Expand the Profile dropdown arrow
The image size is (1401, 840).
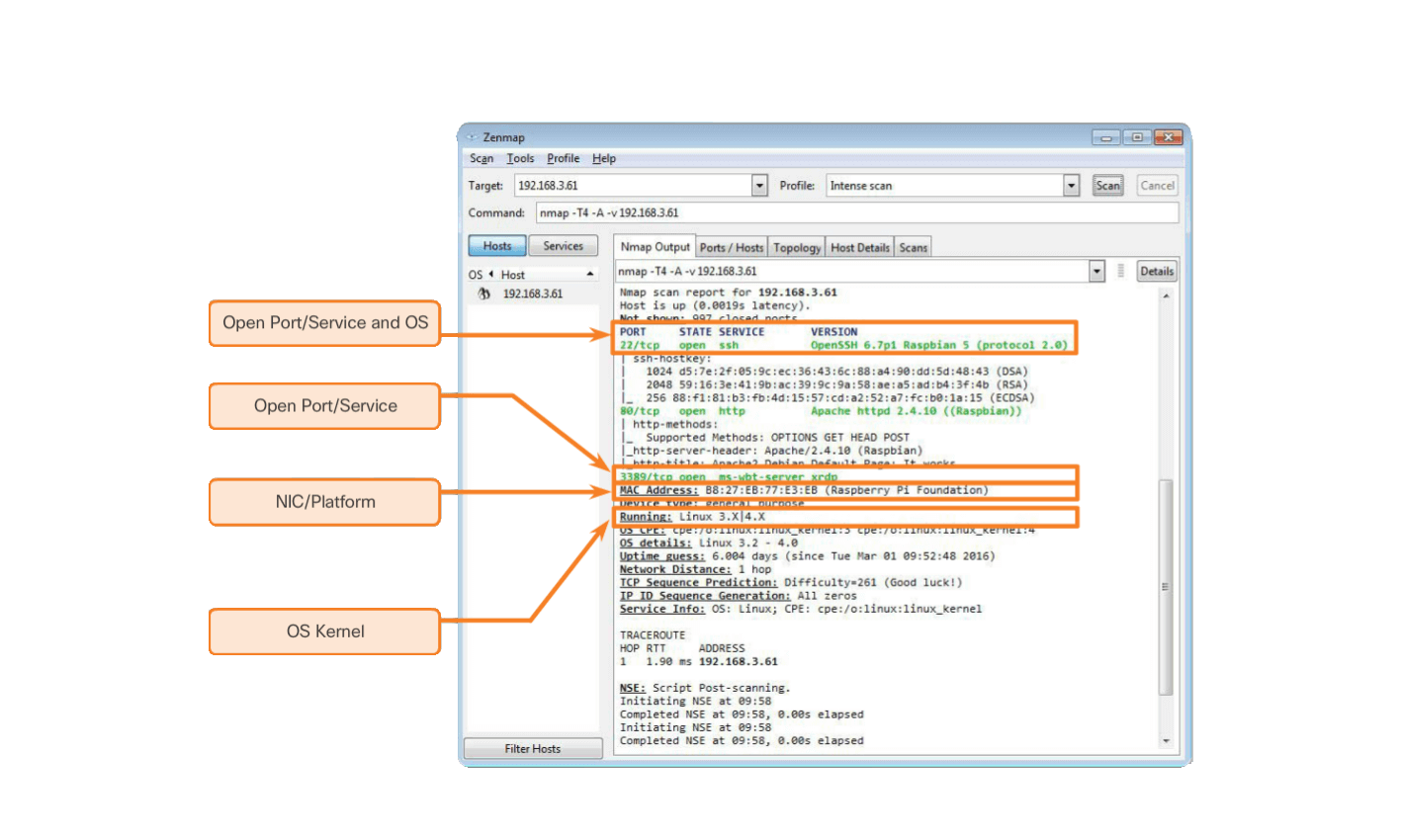point(1072,186)
